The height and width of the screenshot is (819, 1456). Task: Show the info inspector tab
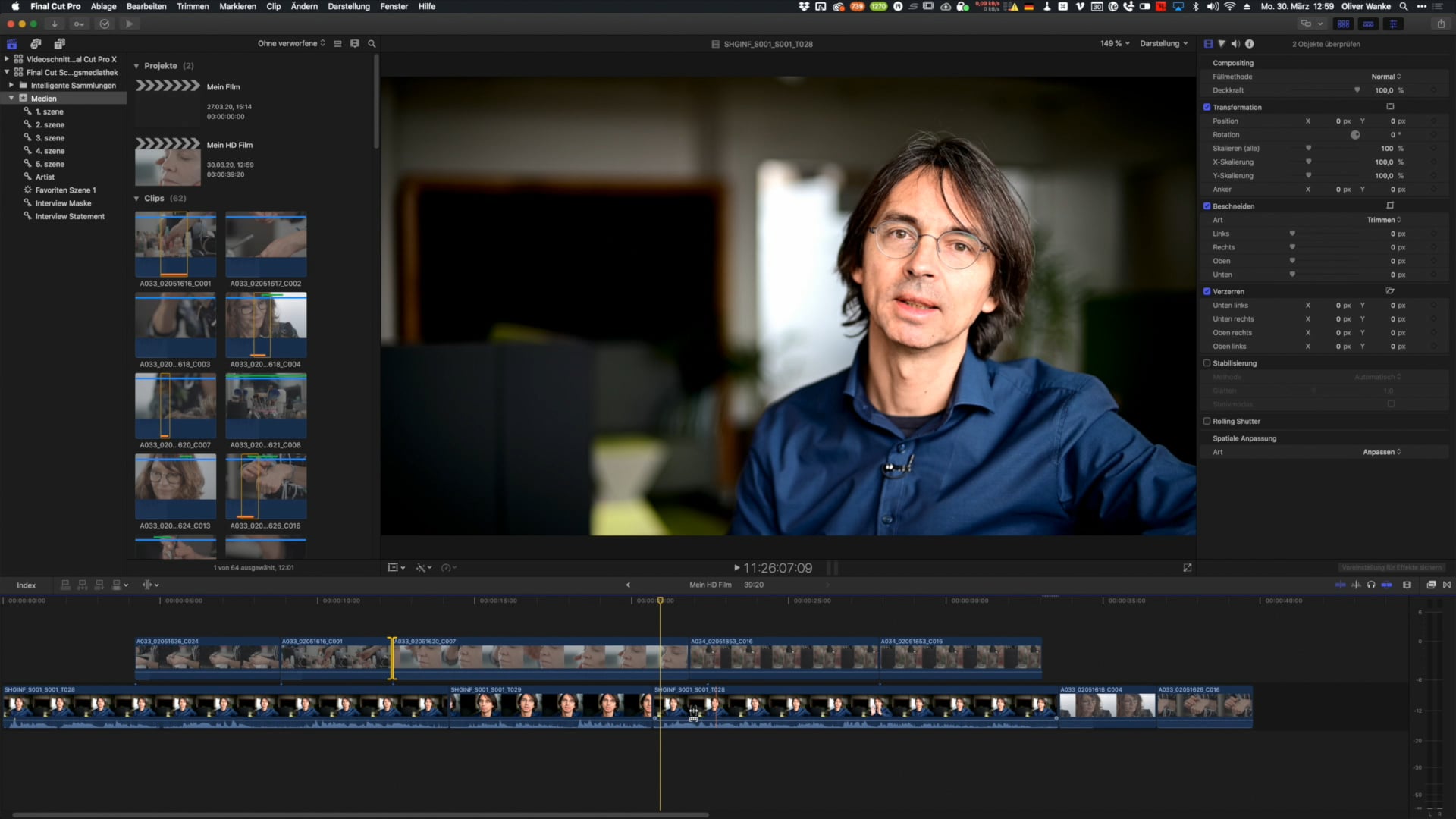tap(1250, 44)
